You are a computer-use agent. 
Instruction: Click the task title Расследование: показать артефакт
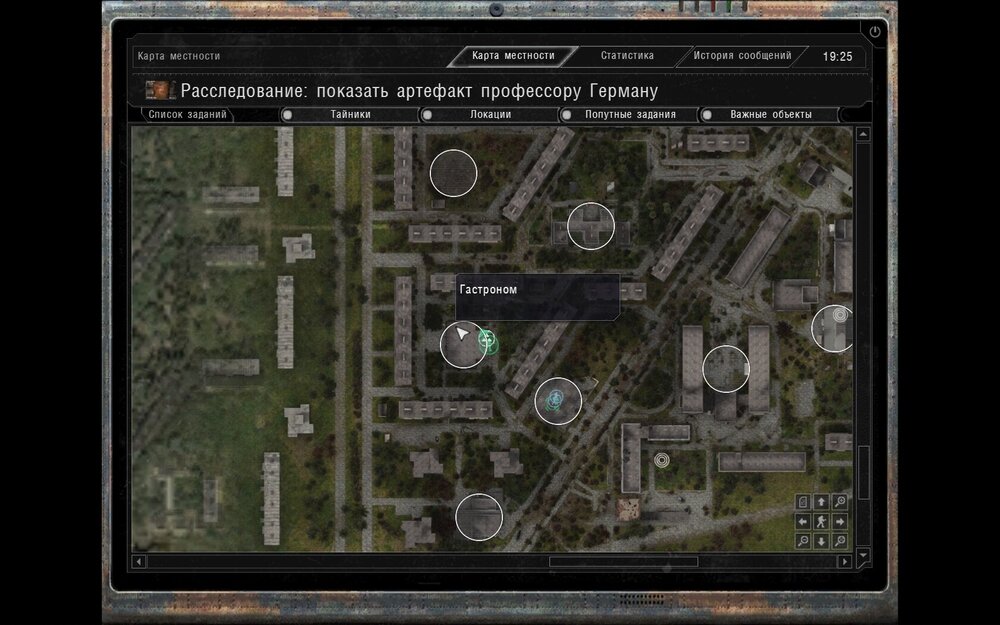pyautogui.click(x=419, y=91)
